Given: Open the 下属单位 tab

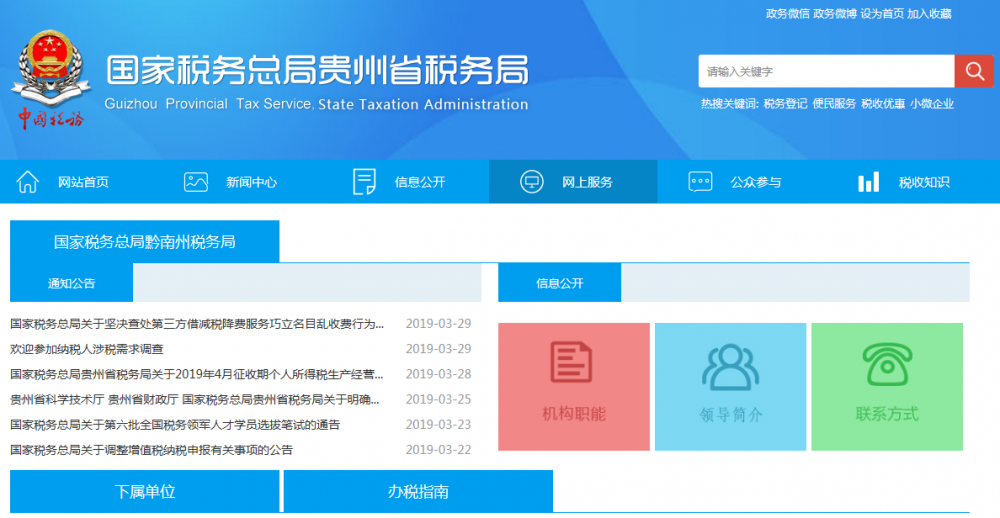Looking at the screenshot, I should pyautogui.click(x=145, y=491).
